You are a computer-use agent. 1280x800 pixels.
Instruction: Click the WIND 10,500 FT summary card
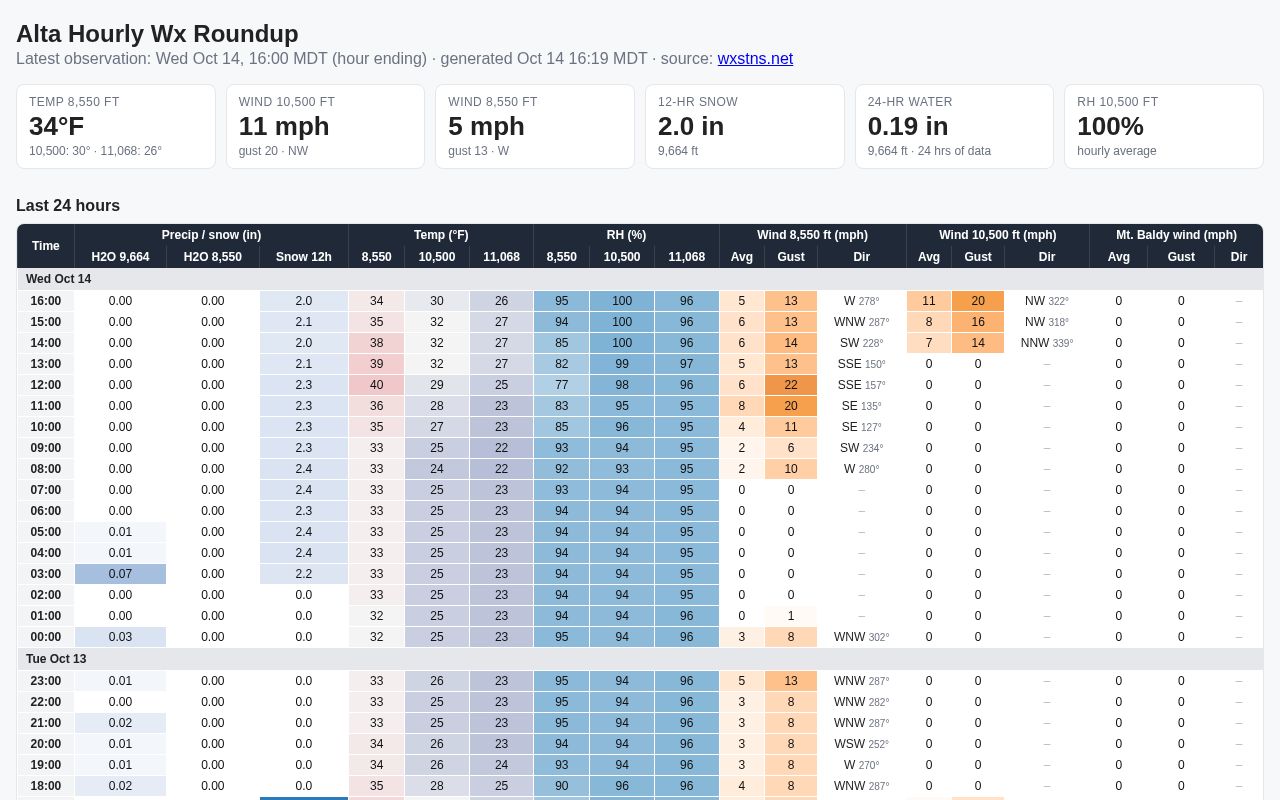(x=325, y=126)
